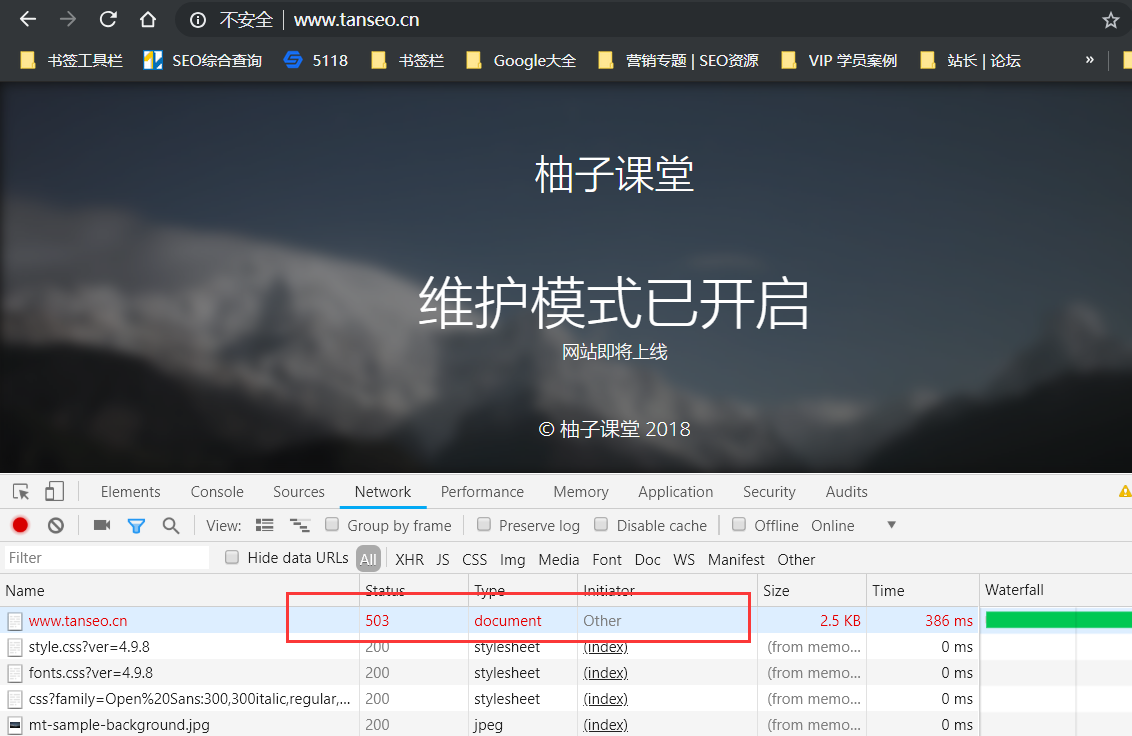1132x736 pixels.
Task: Select the style.css?ver=4.9.8 request
Action: (x=89, y=646)
